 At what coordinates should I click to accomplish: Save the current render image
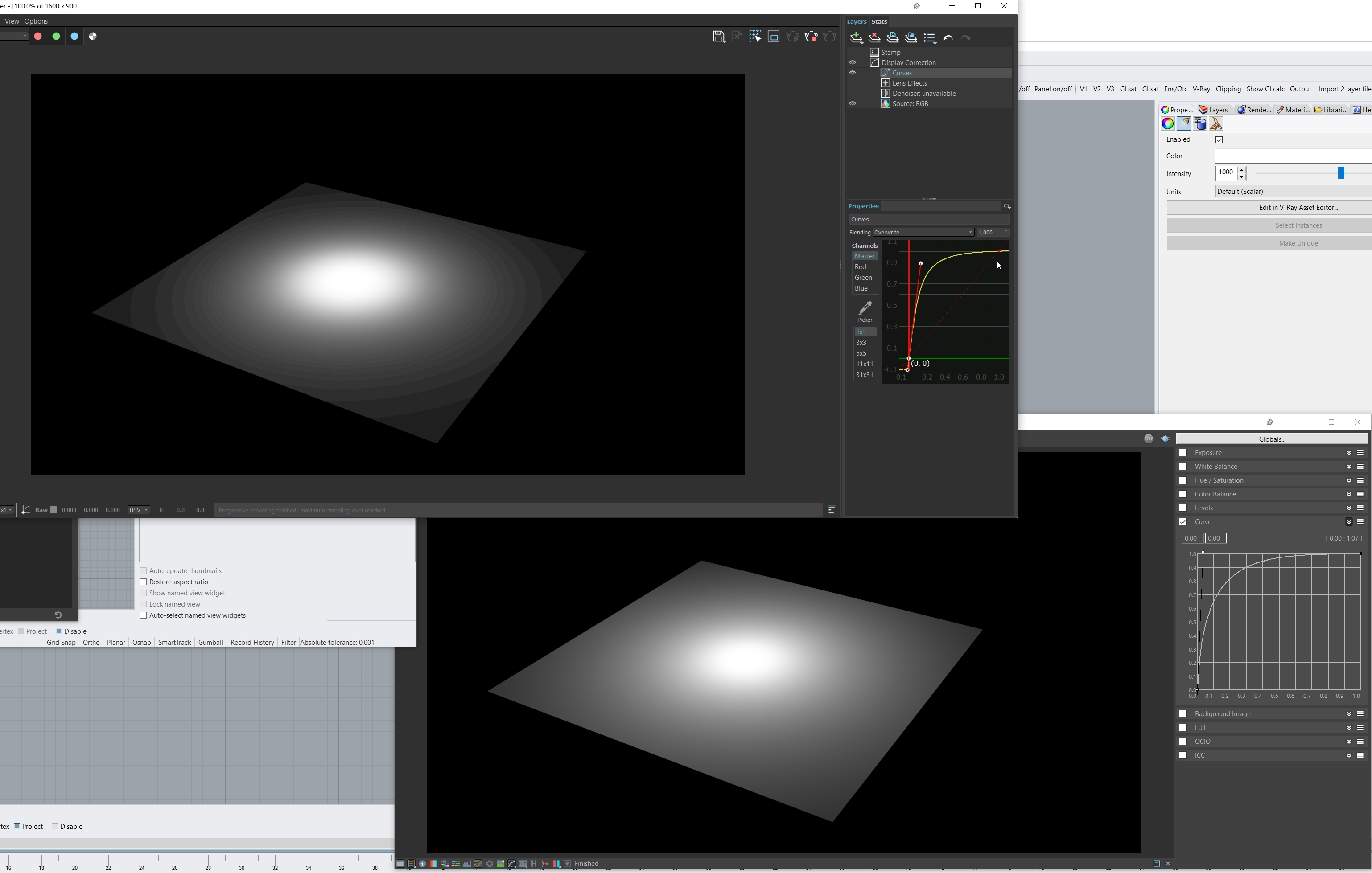point(719,37)
